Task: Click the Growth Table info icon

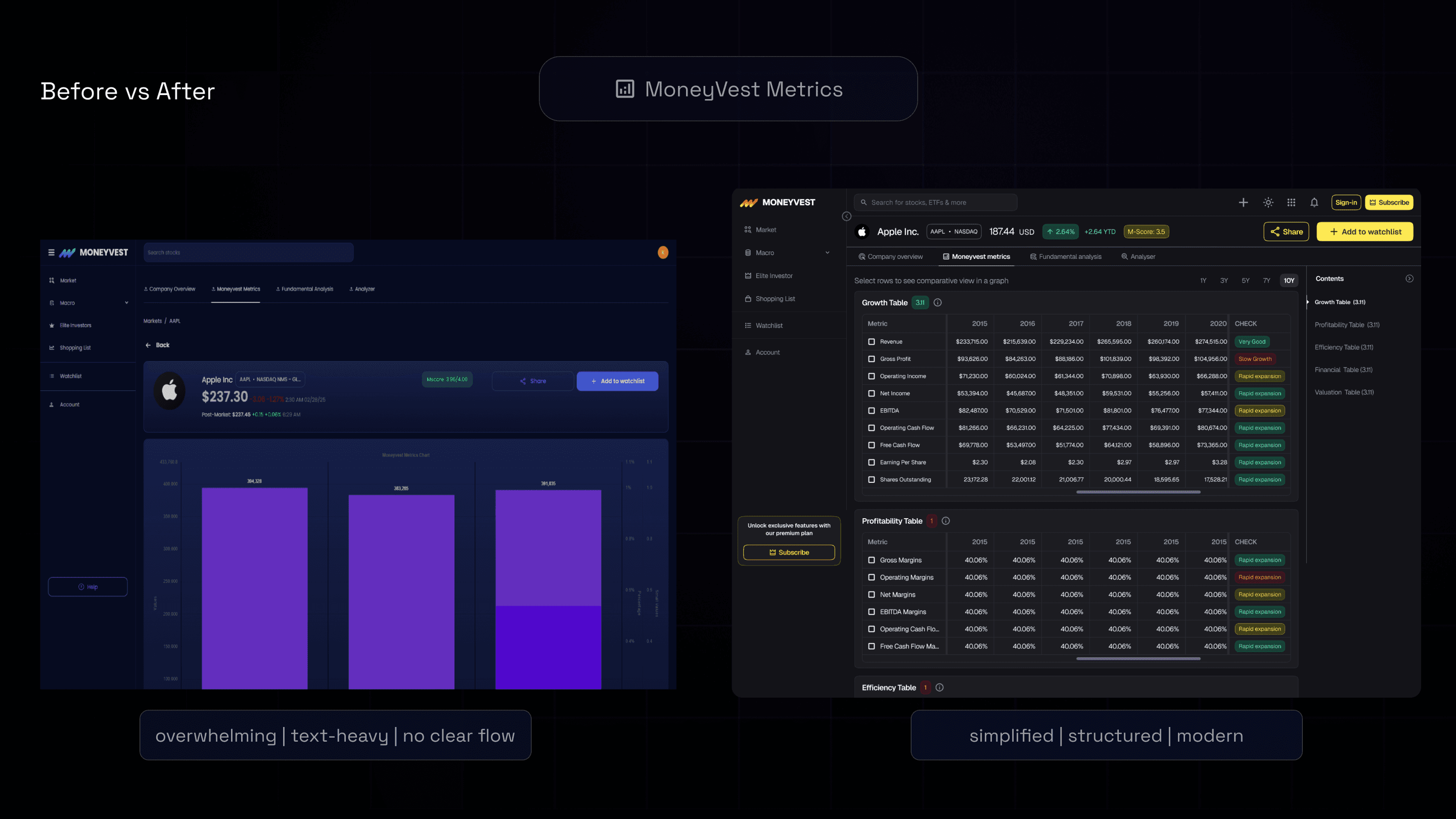Action: 938,302
